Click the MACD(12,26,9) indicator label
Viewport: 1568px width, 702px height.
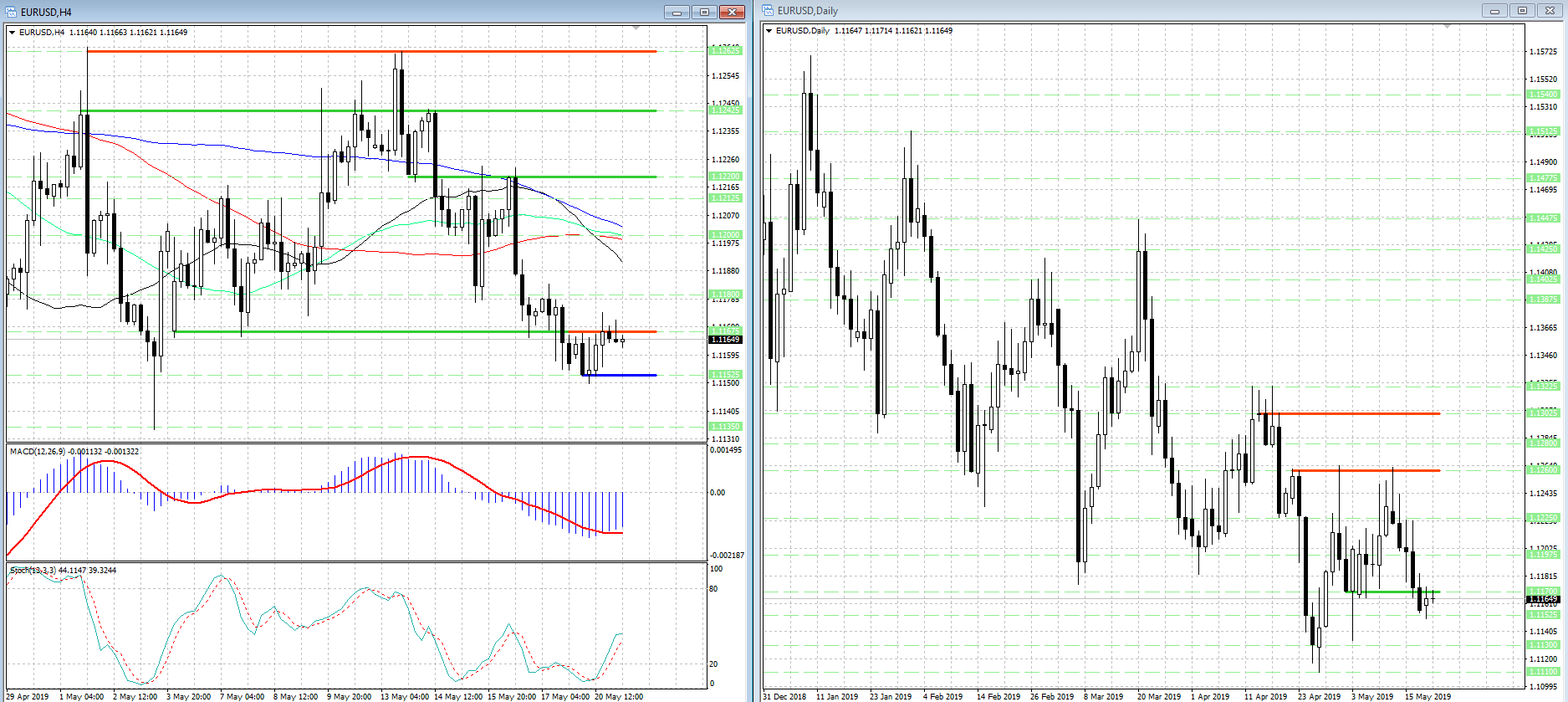[x=74, y=452]
